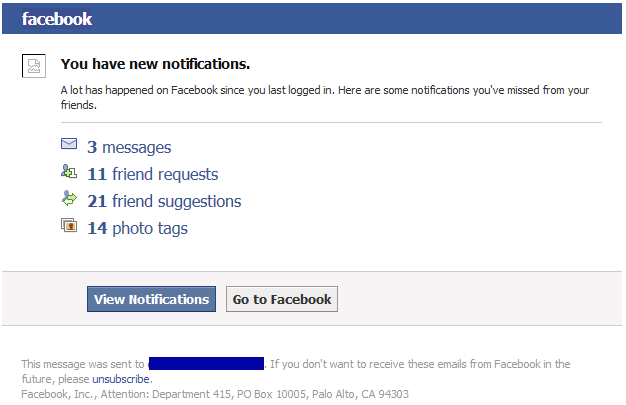Click the friend requests people icon

(69, 172)
